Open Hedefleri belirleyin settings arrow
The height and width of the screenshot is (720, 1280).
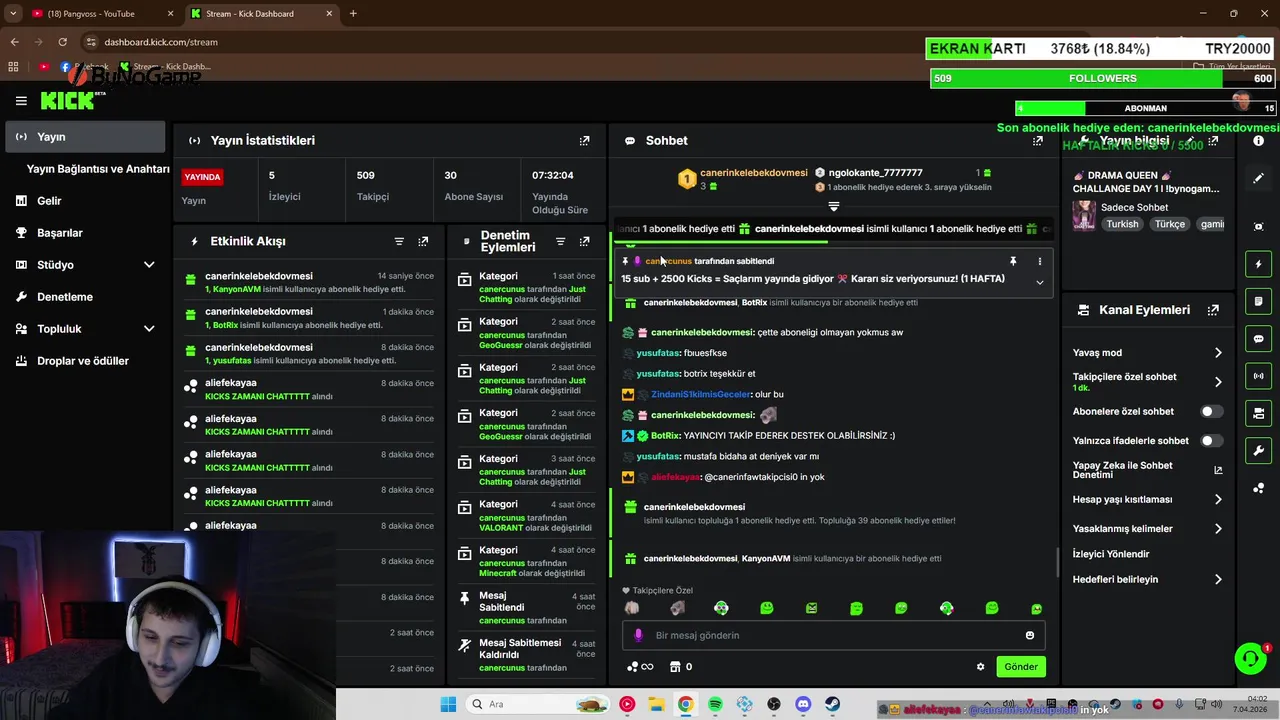tap(1218, 580)
